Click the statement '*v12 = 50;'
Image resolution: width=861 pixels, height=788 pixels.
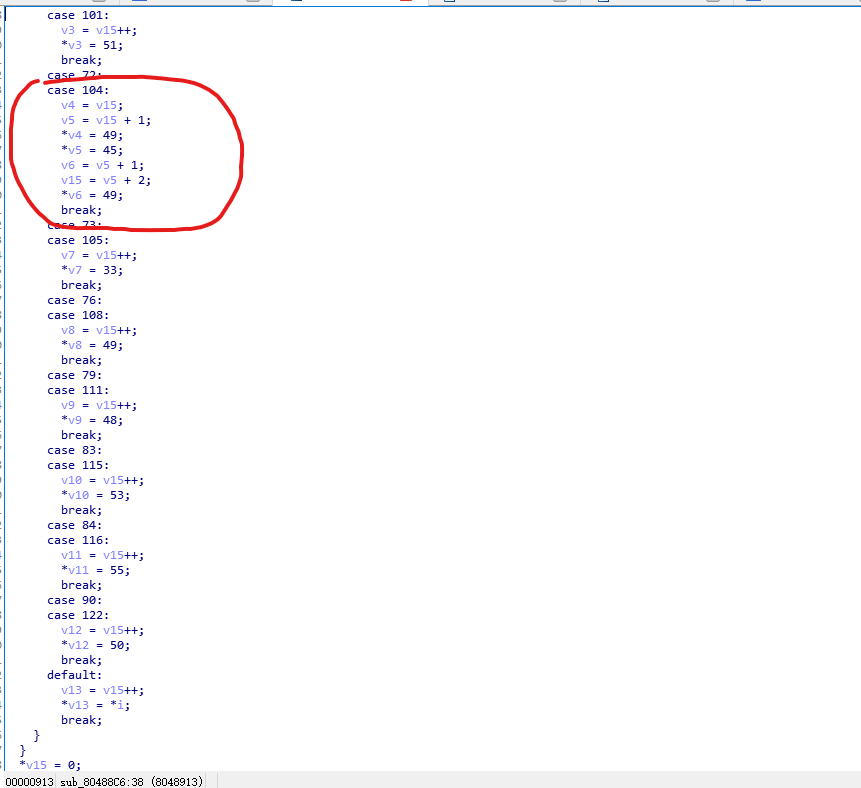(x=96, y=645)
